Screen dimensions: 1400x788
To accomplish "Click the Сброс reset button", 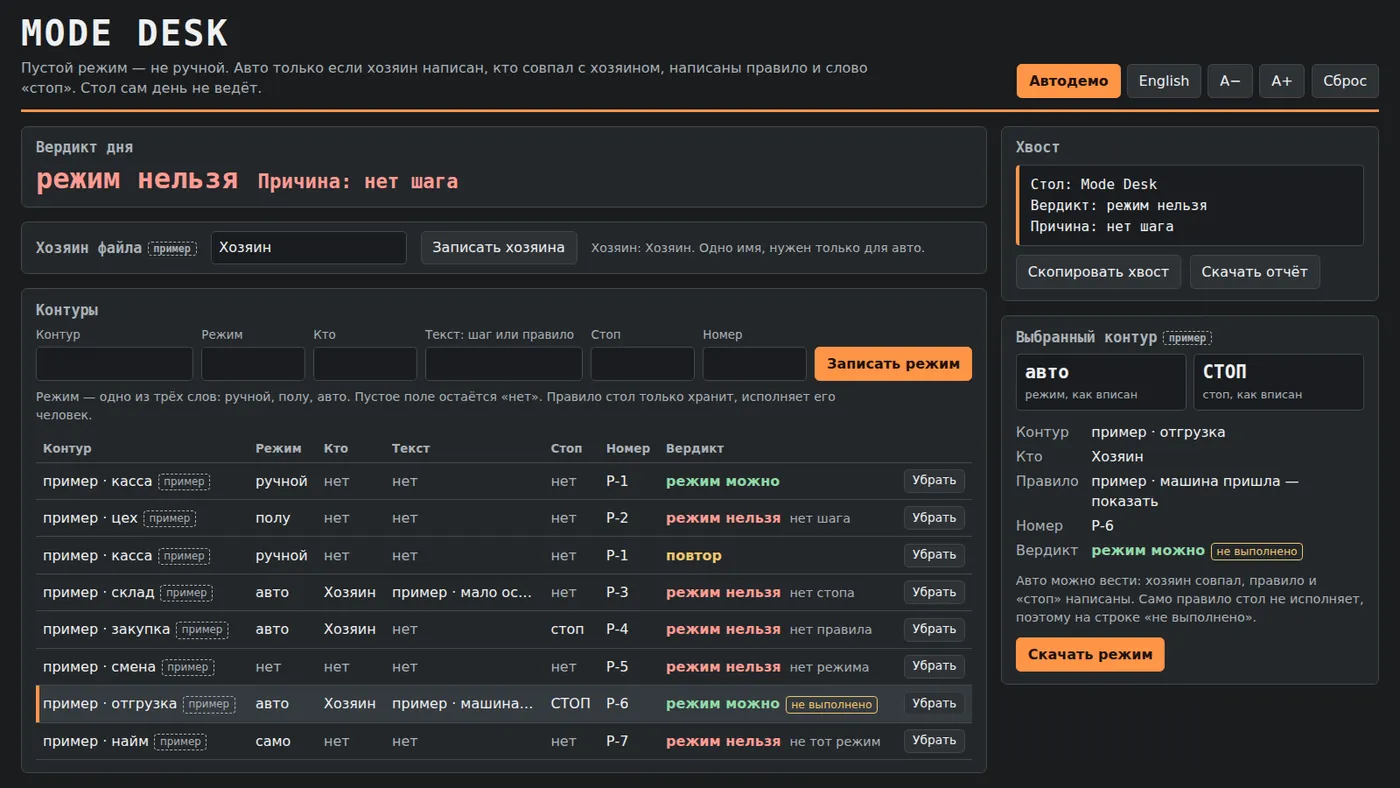I will tap(1345, 81).
